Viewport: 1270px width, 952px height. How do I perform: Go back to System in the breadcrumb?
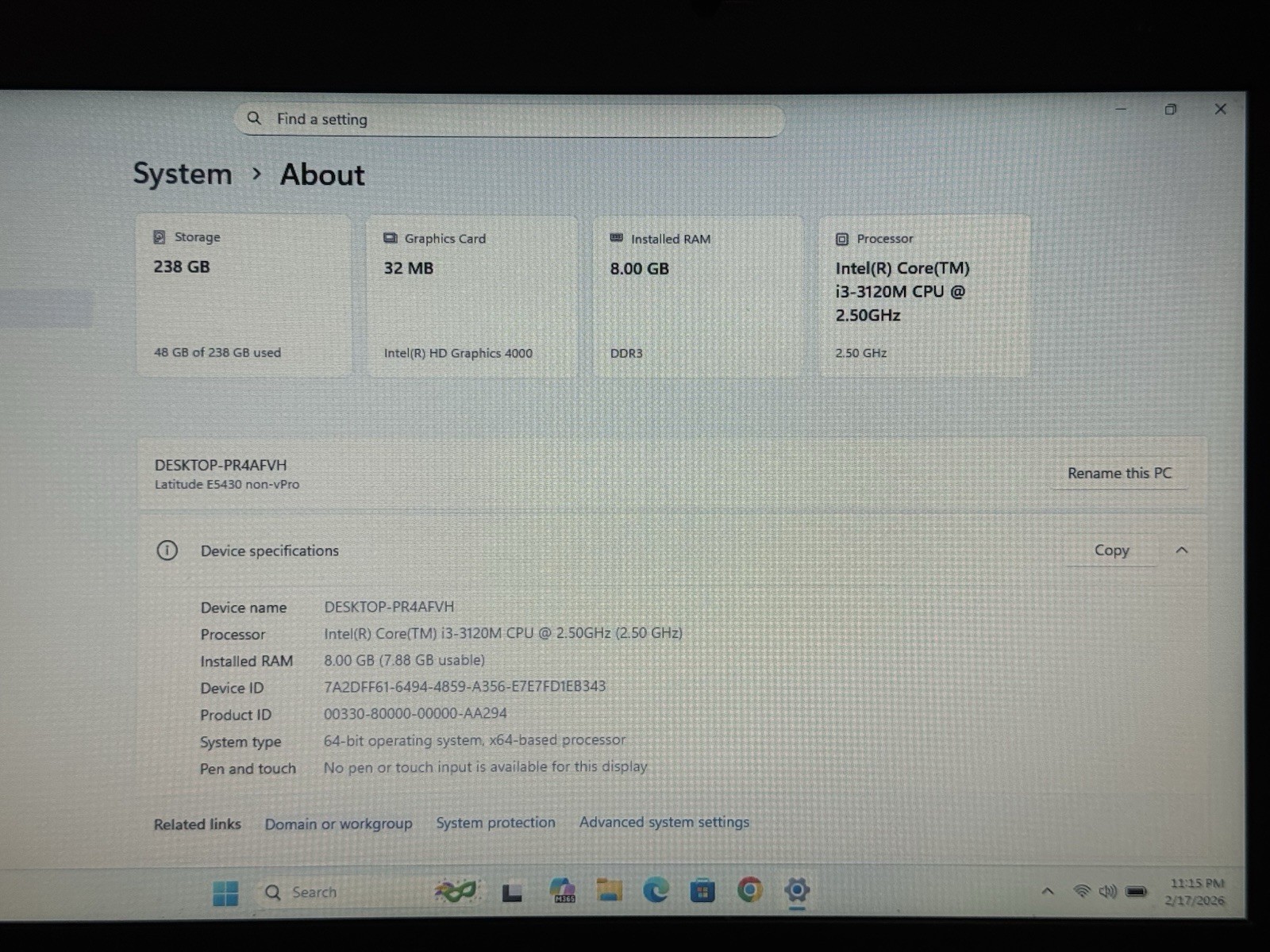[x=182, y=174]
